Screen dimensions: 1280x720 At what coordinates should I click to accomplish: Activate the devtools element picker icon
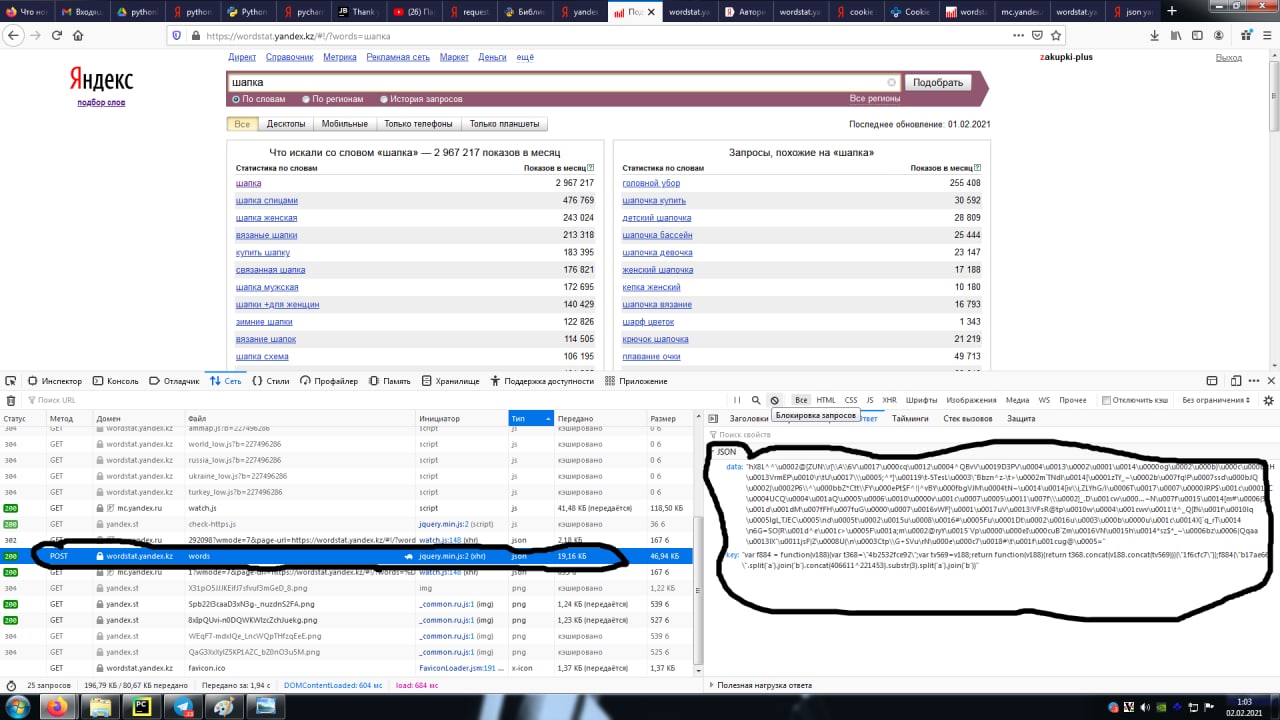[11, 381]
